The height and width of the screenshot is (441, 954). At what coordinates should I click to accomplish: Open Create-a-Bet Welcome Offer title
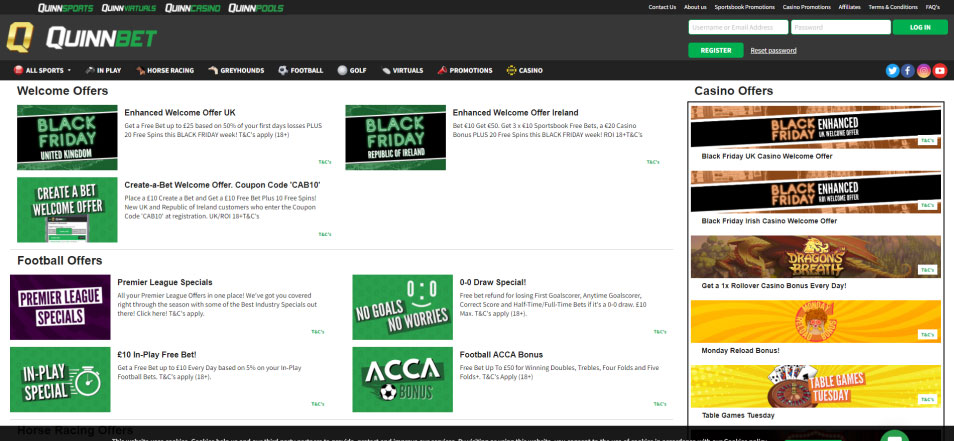click(222, 185)
